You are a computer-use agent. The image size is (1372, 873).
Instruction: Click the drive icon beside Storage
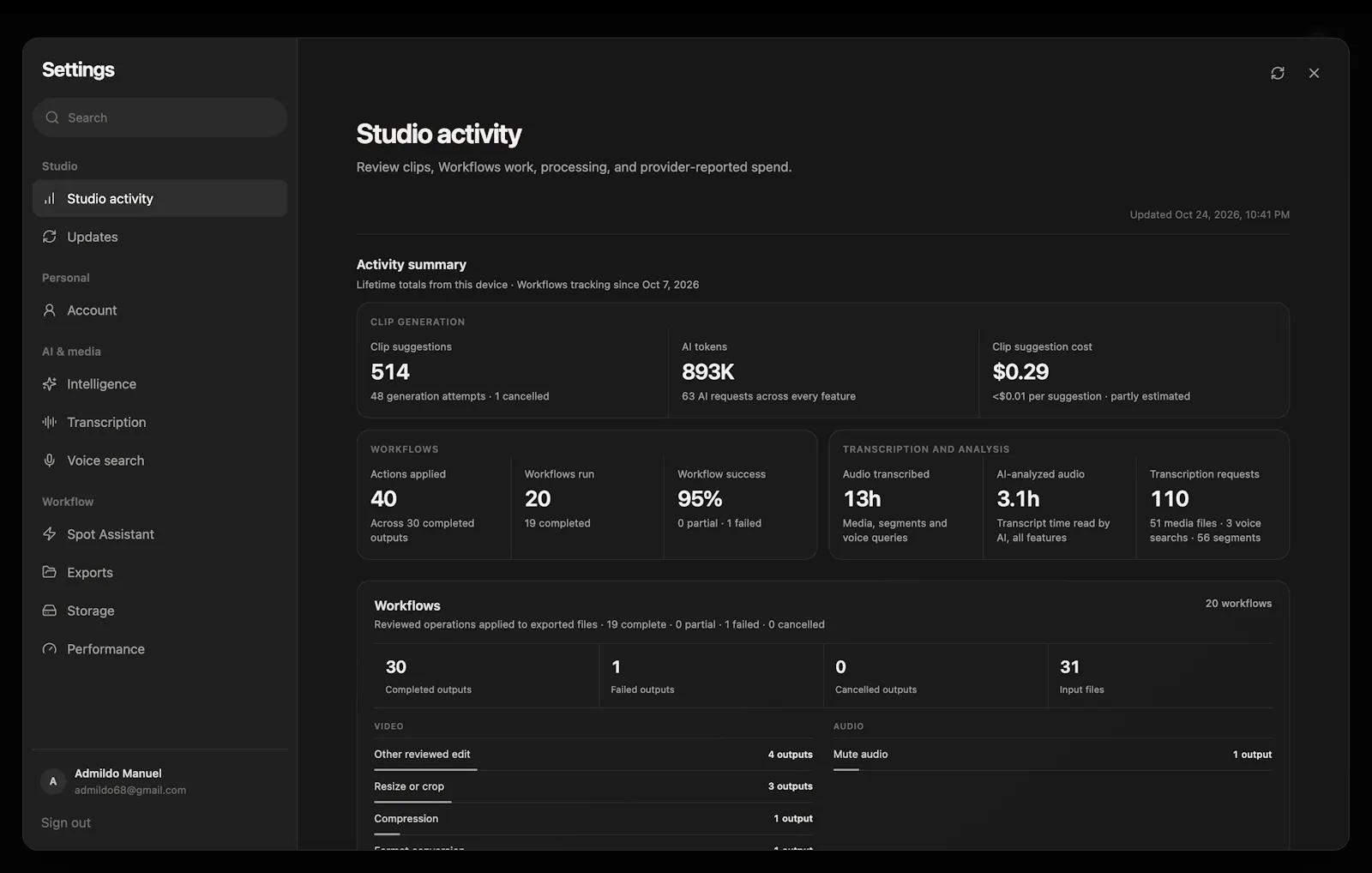tap(50, 611)
